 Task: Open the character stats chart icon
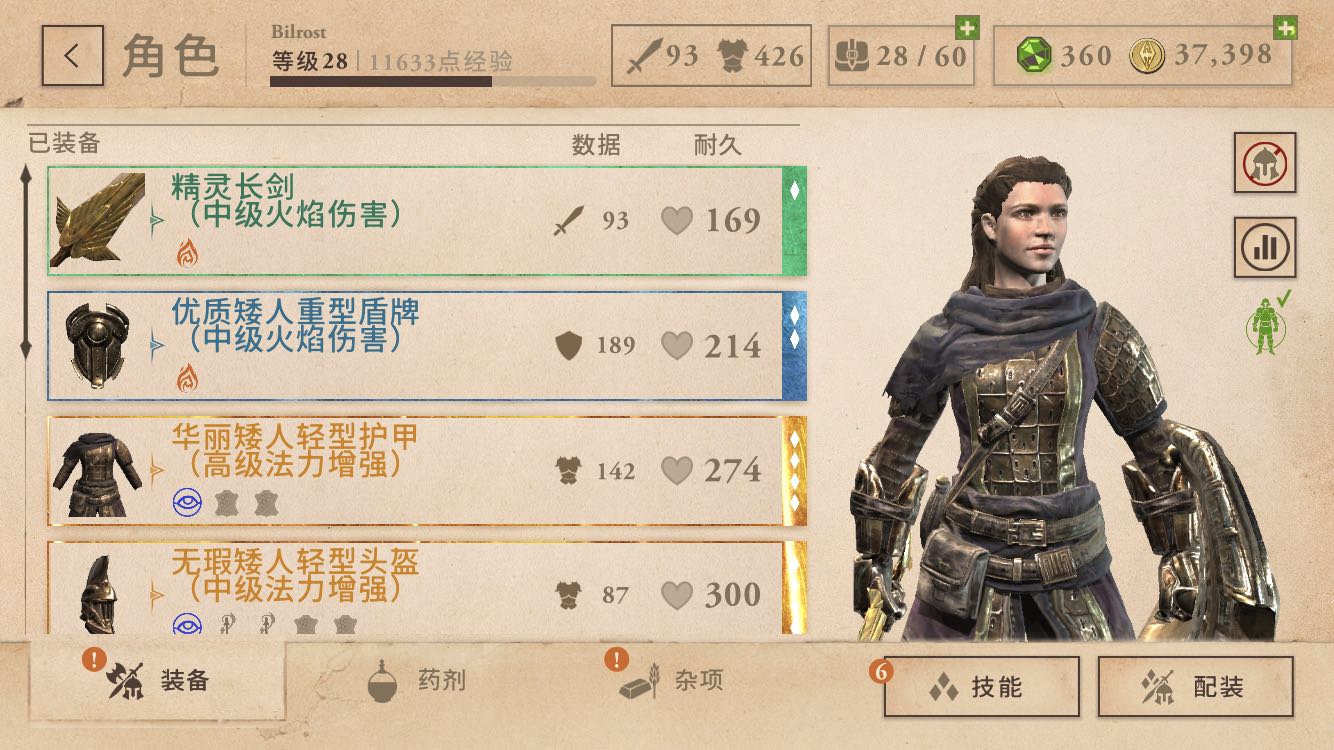click(1265, 247)
